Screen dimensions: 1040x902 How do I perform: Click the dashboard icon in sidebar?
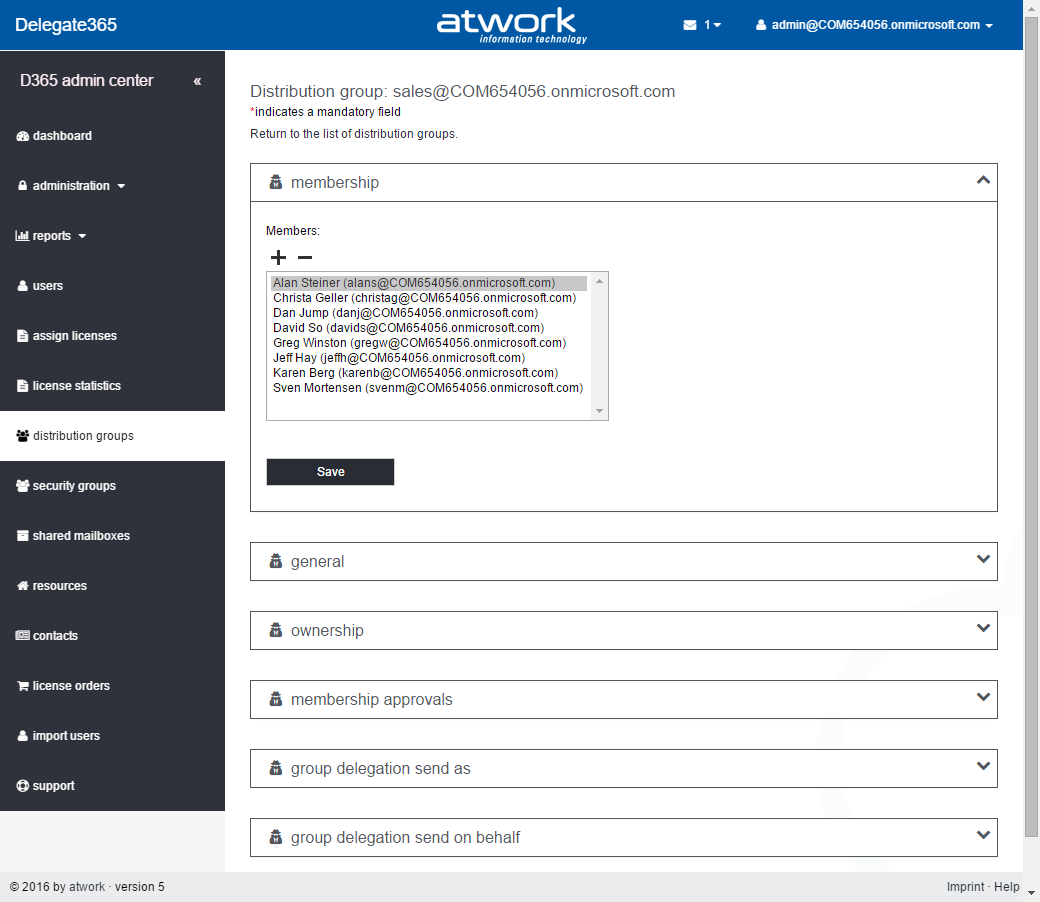click(x=23, y=136)
